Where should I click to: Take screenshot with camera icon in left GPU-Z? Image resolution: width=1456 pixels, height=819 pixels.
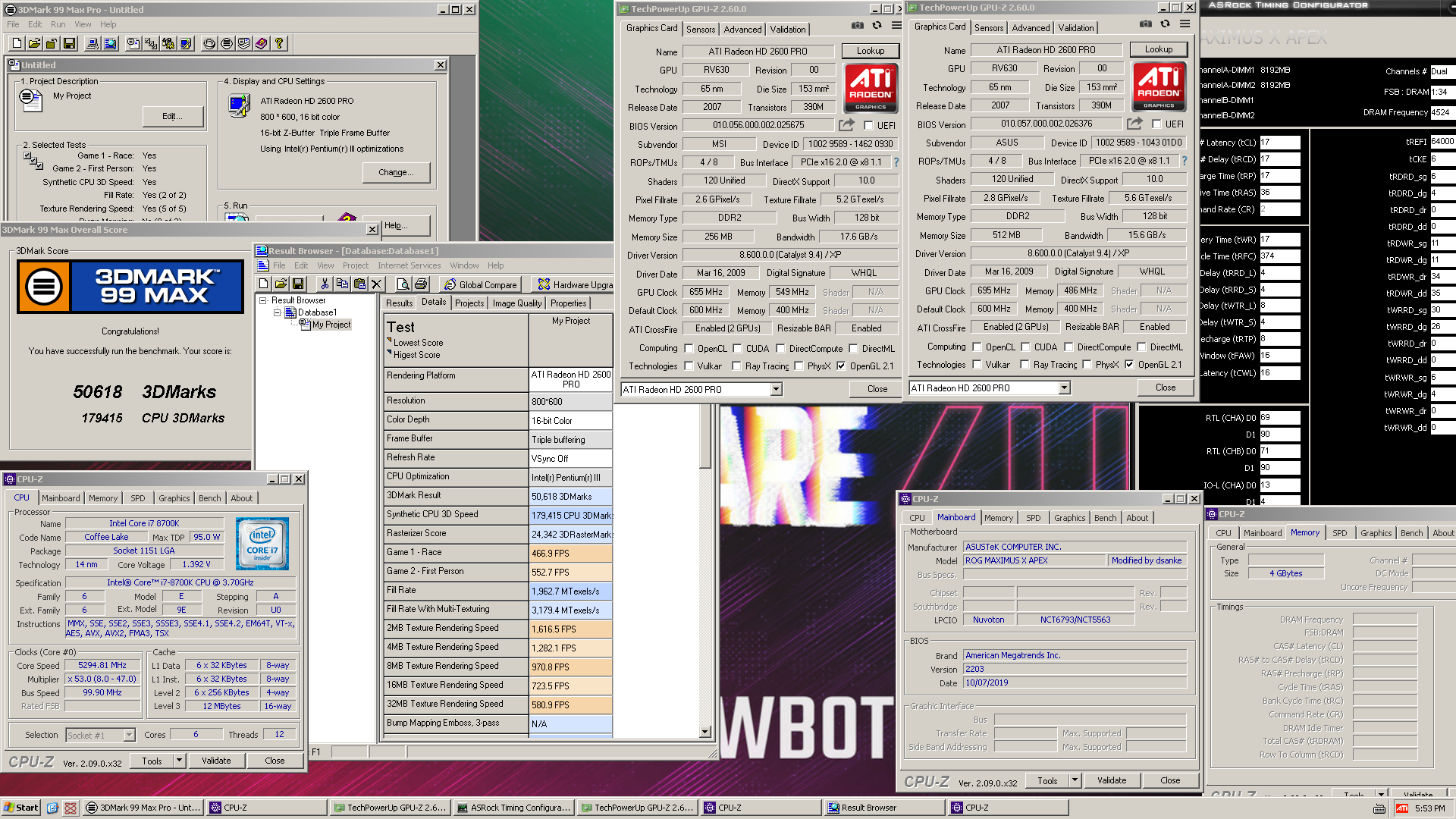(857, 26)
